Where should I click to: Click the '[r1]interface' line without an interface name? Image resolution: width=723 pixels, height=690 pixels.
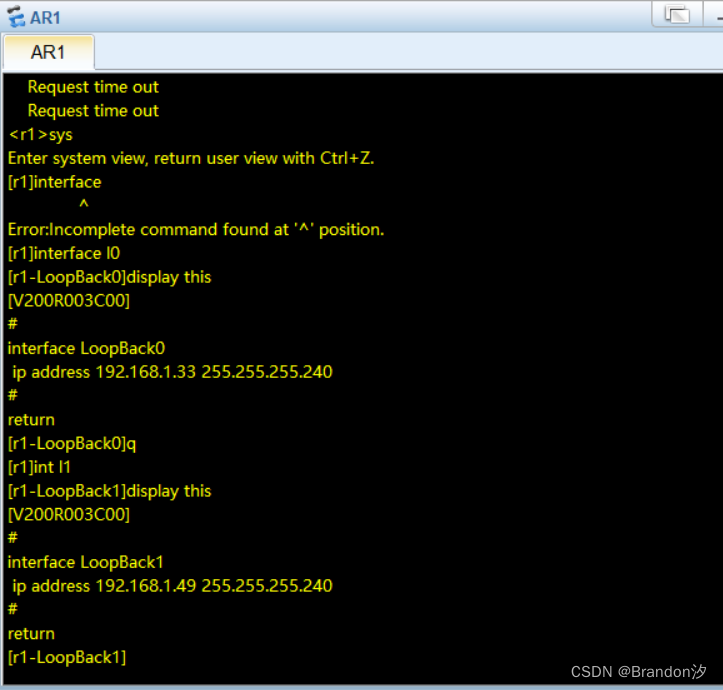[54, 182]
